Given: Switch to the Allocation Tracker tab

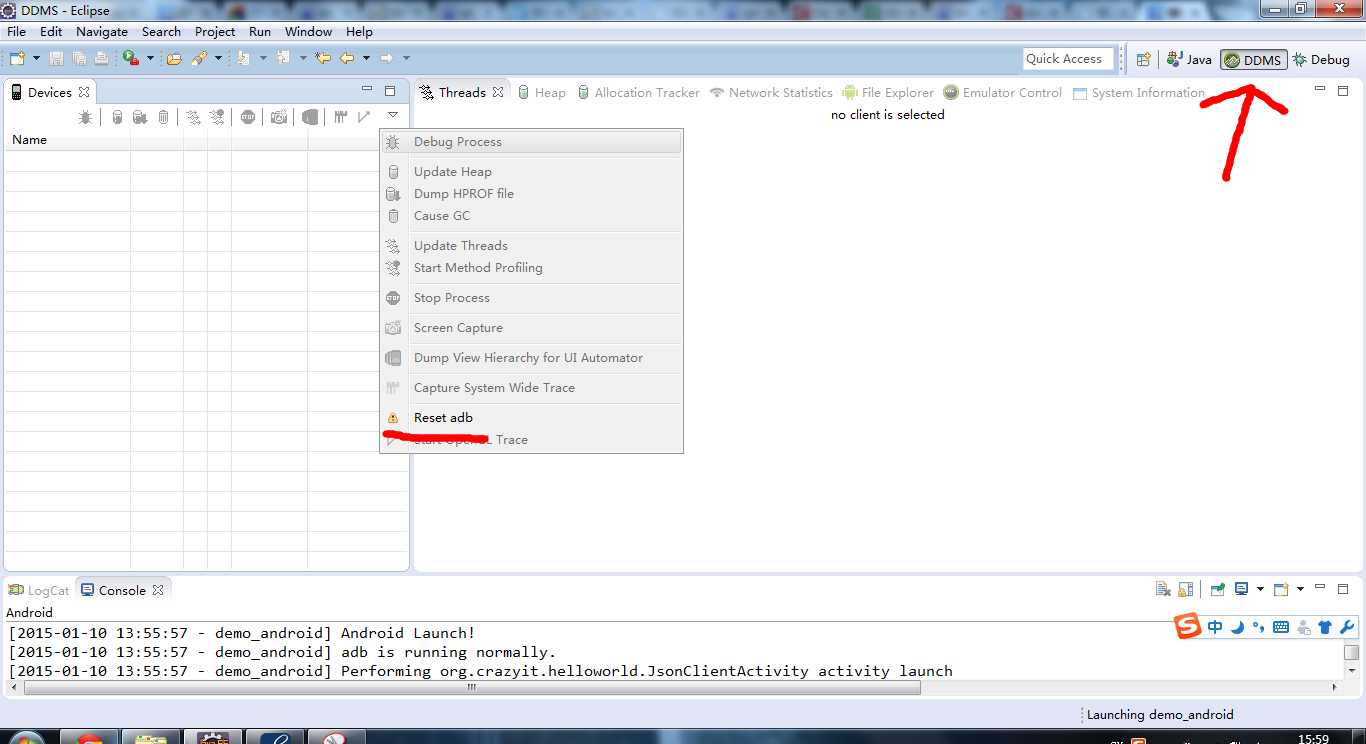Looking at the screenshot, I should (638, 93).
